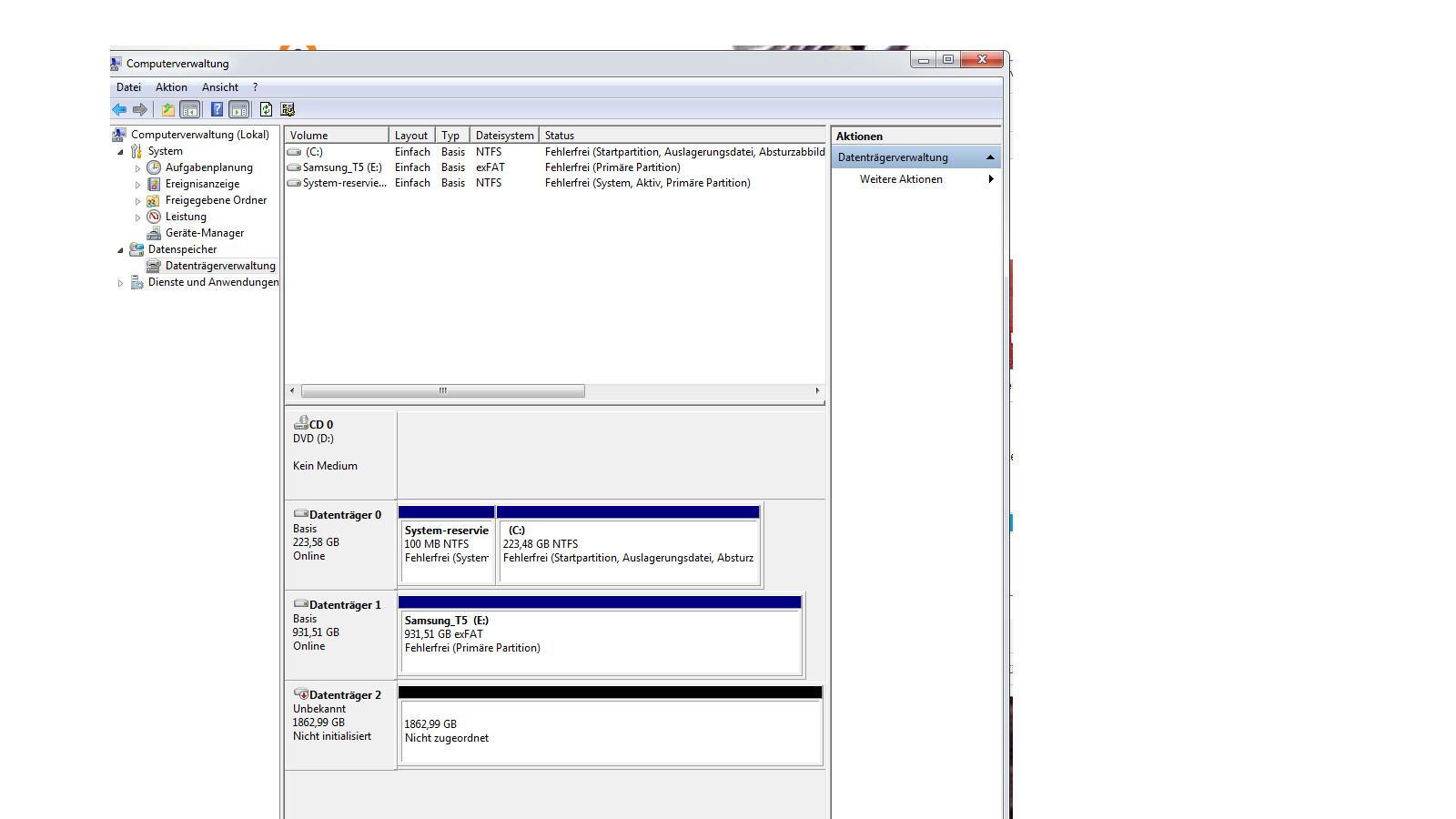
Task: Click the System tools icon in tree
Action: point(136,151)
